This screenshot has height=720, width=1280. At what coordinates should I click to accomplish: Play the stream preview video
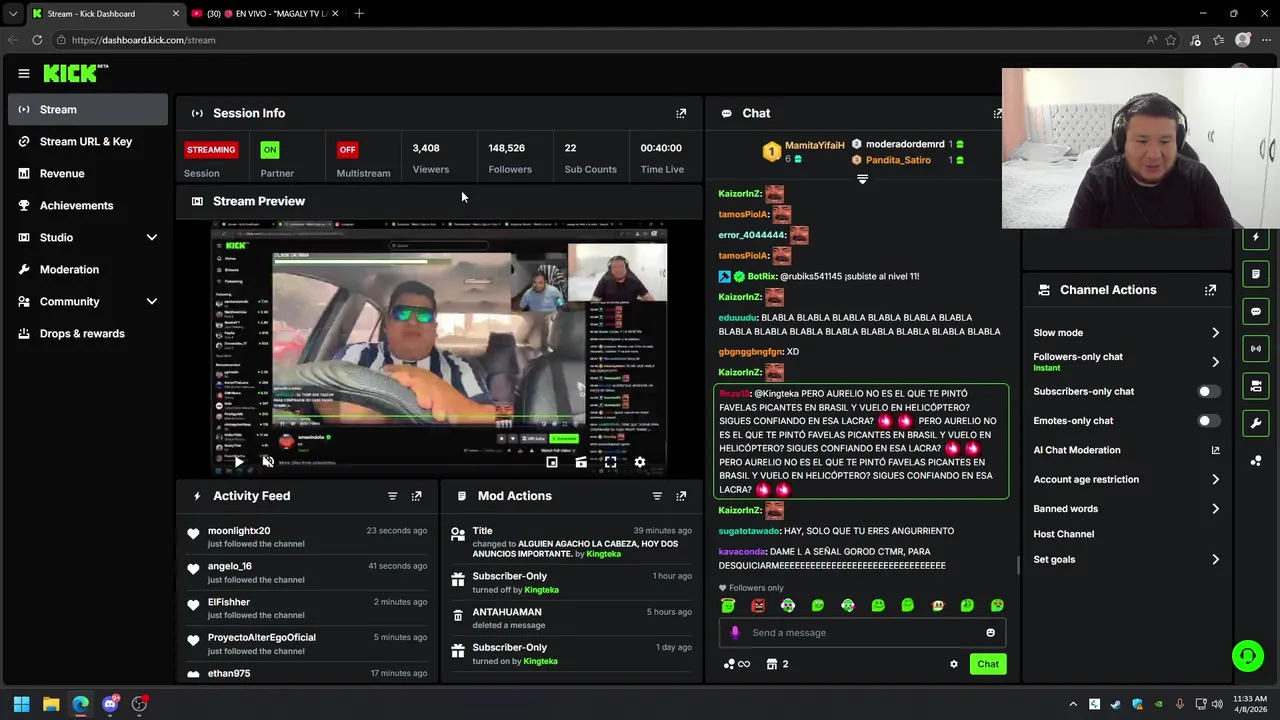(x=238, y=462)
